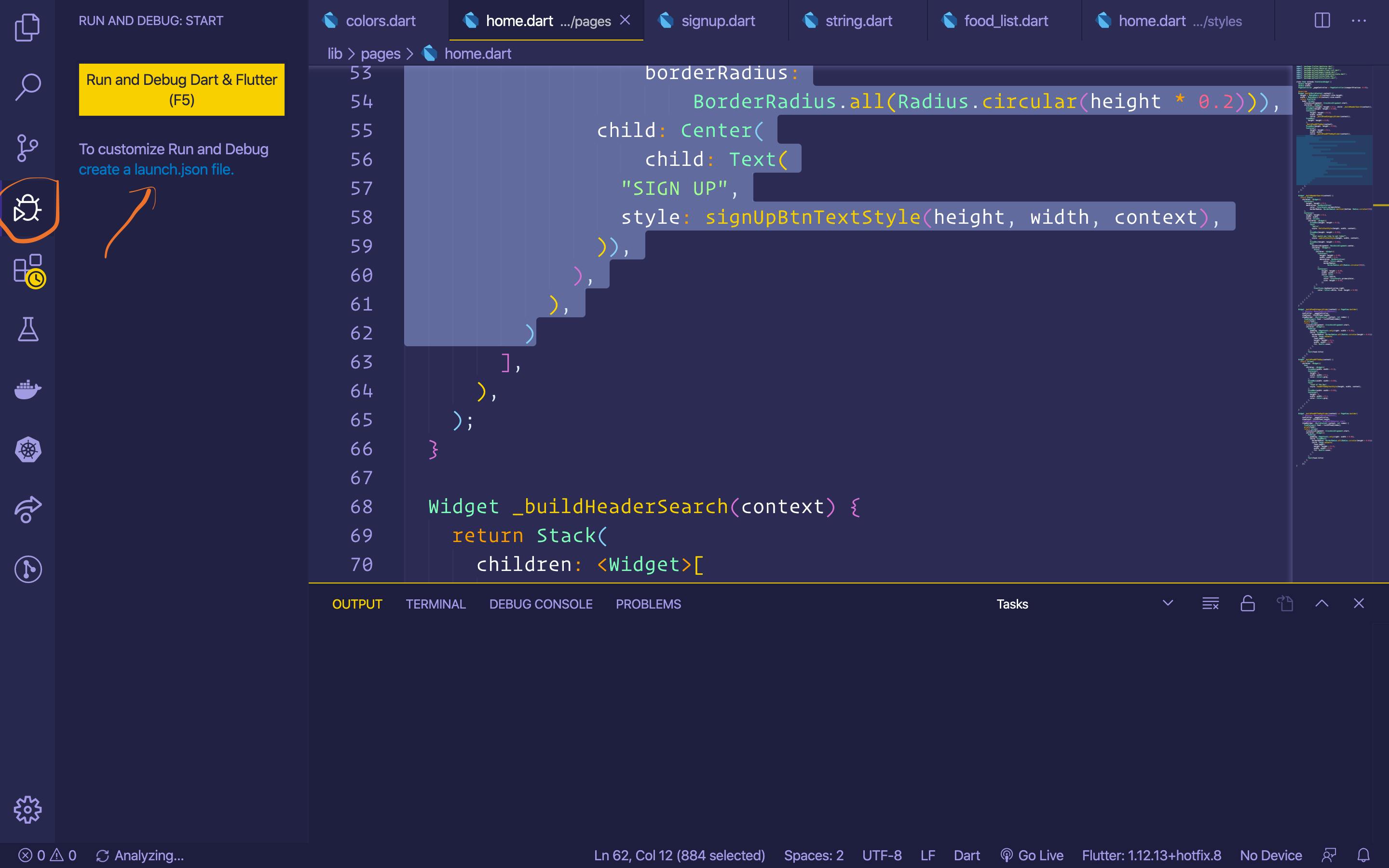Select the Extensions icon in activity bar
The height and width of the screenshot is (868, 1389).
27,269
